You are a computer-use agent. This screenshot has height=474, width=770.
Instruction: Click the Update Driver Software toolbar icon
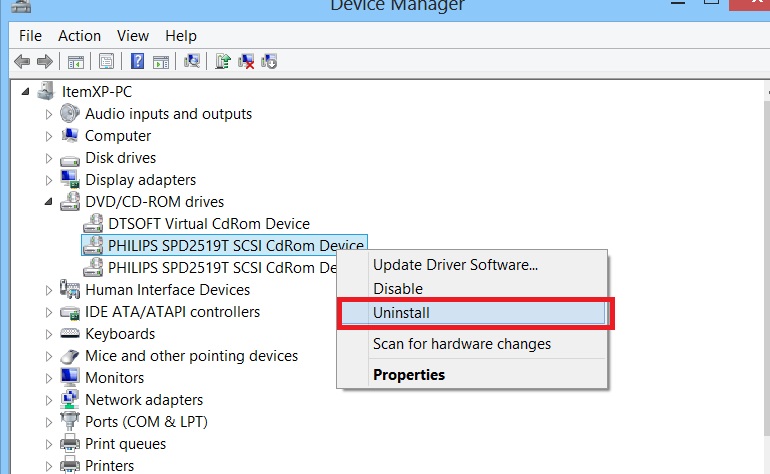(222, 62)
